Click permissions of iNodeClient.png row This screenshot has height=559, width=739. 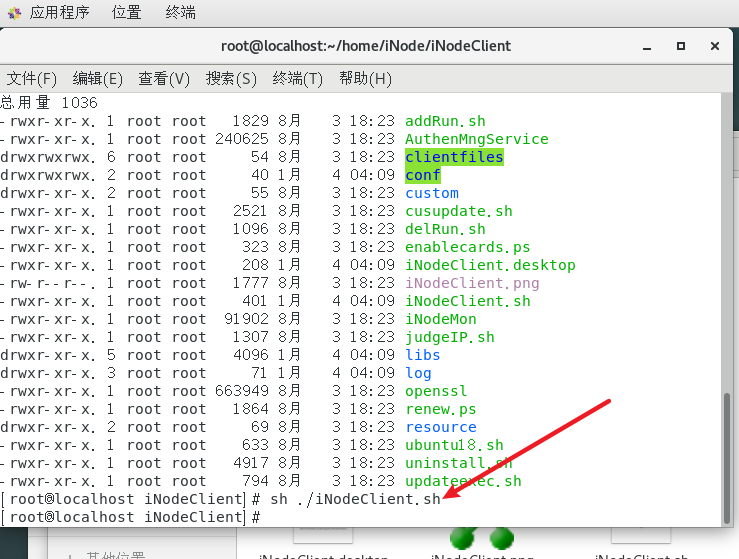click(x=48, y=283)
